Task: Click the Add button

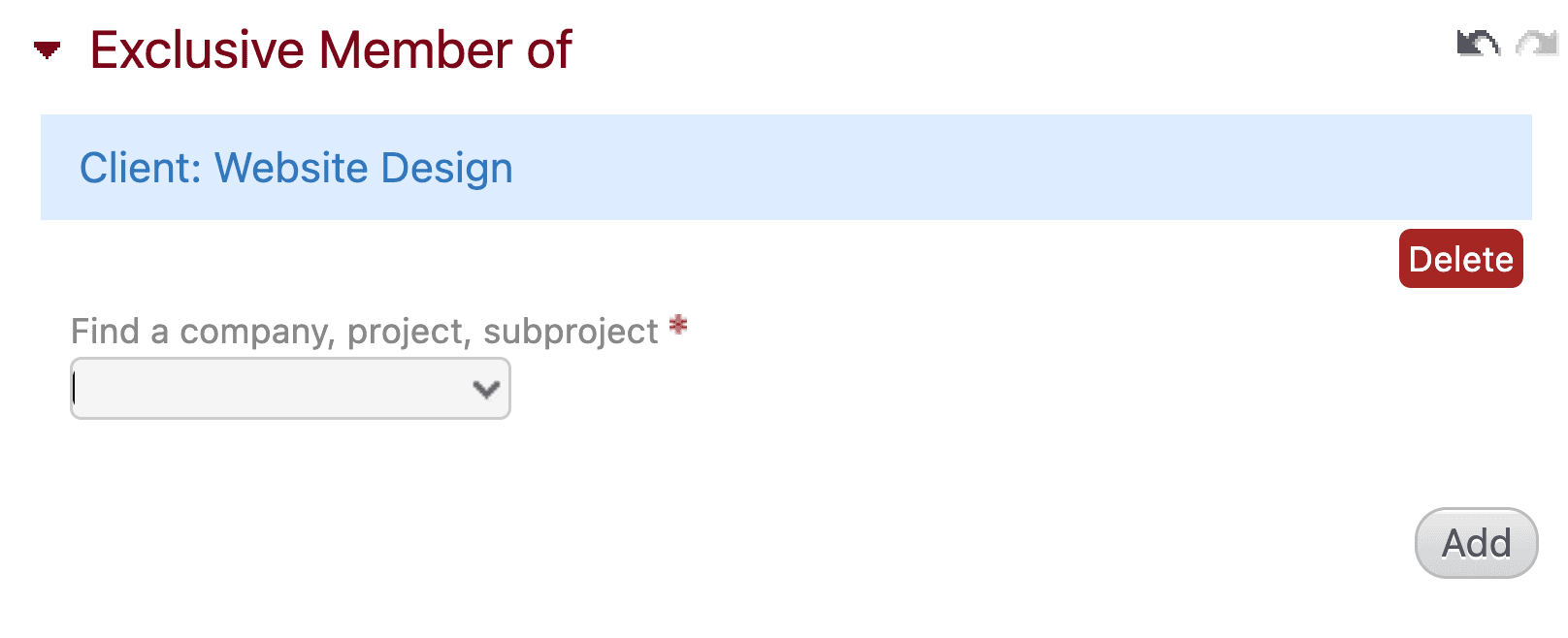Action: 1476,543
